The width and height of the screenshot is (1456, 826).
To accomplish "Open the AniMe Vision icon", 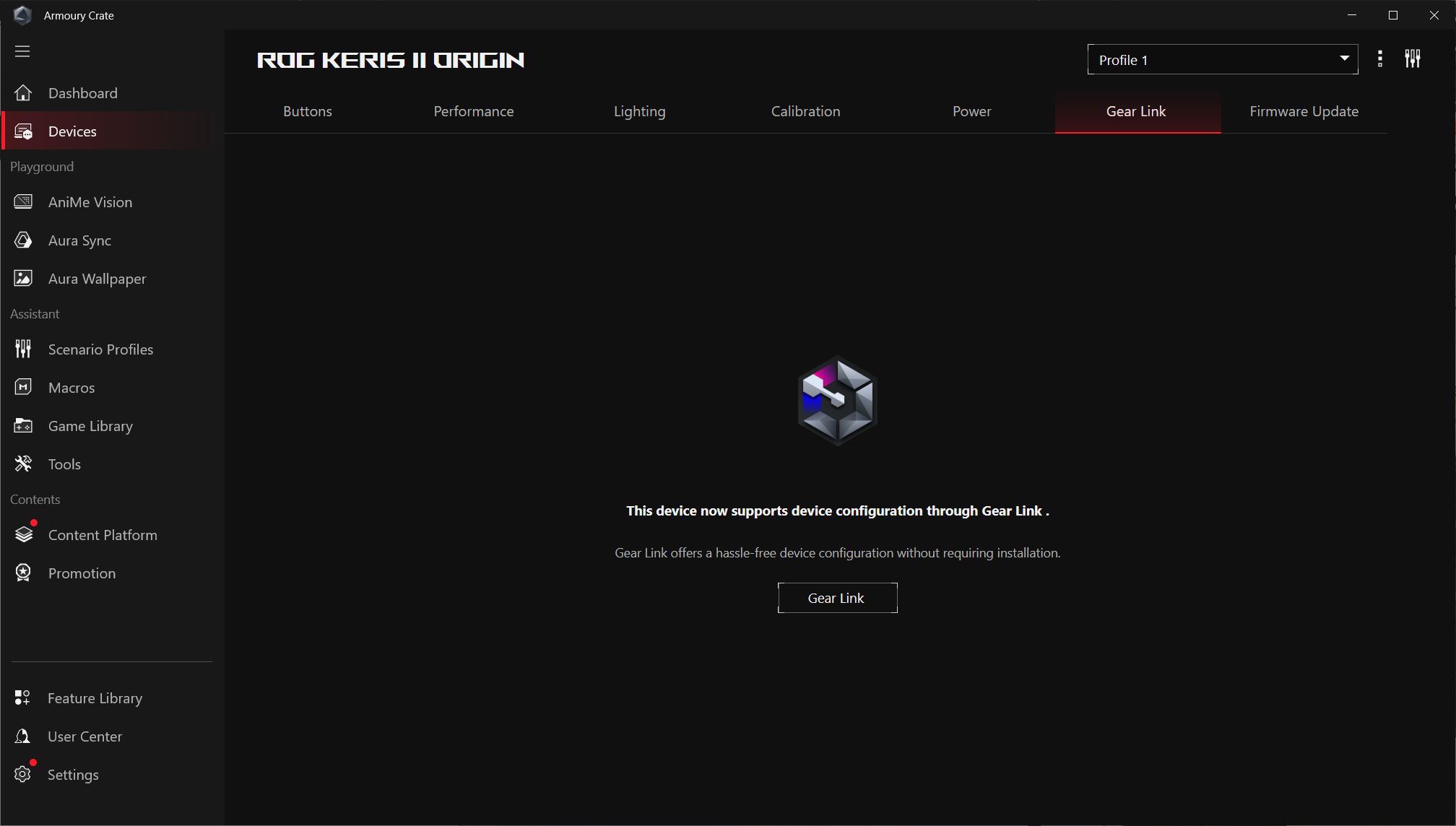I will coord(23,202).
